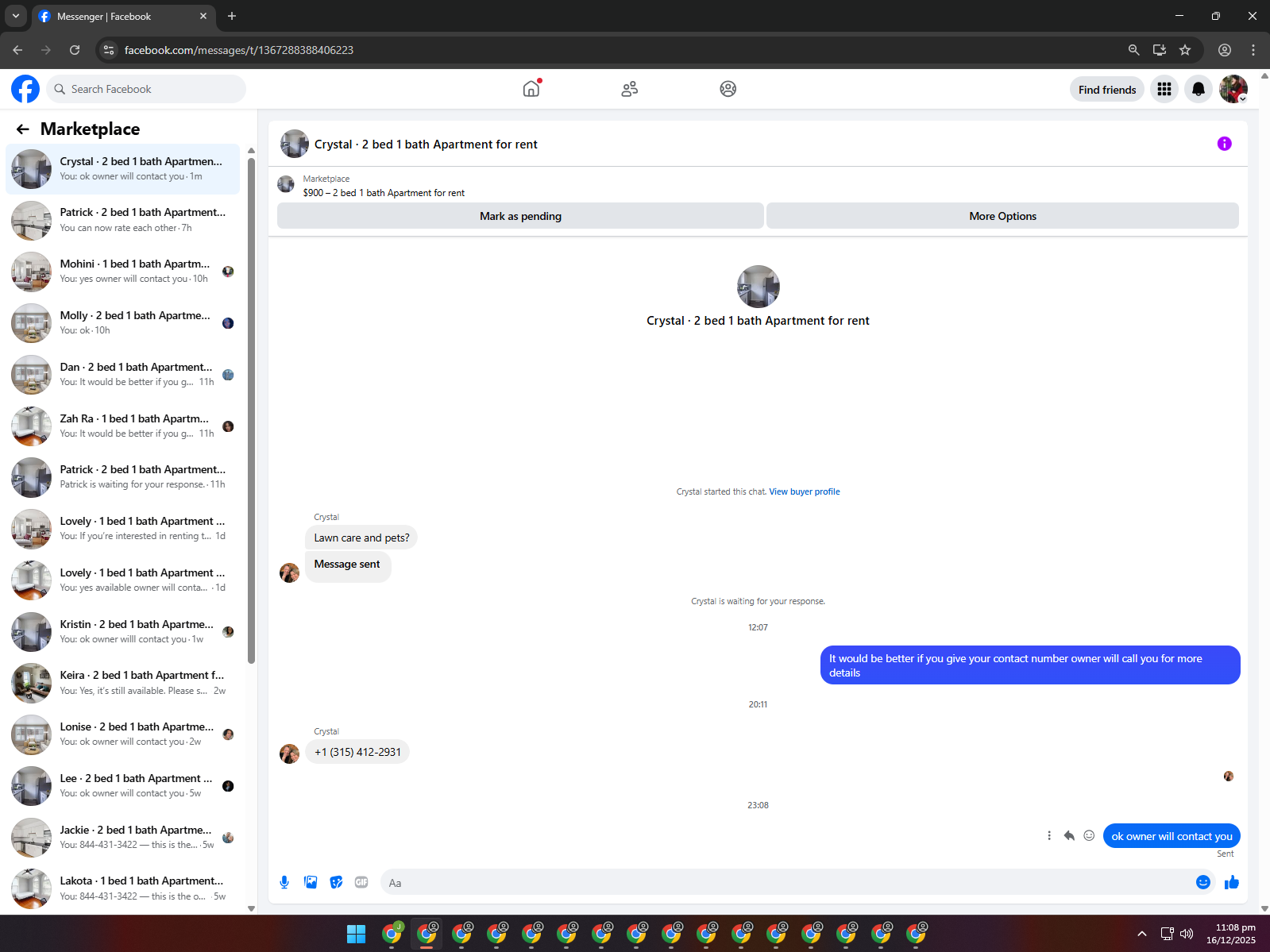Open the Keira 2 bed 1 bath conversation
This screenshot has width=1270, height=952.
click(123, 683)
